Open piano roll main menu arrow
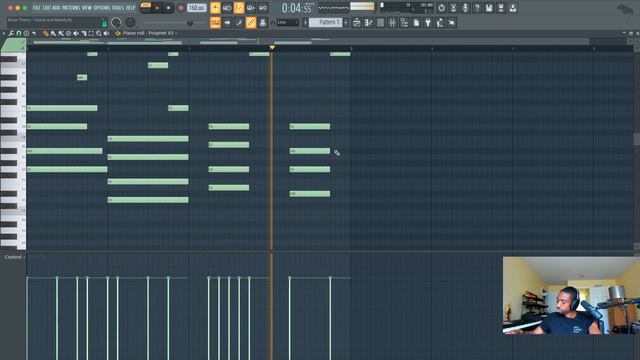 pos(4,33)
